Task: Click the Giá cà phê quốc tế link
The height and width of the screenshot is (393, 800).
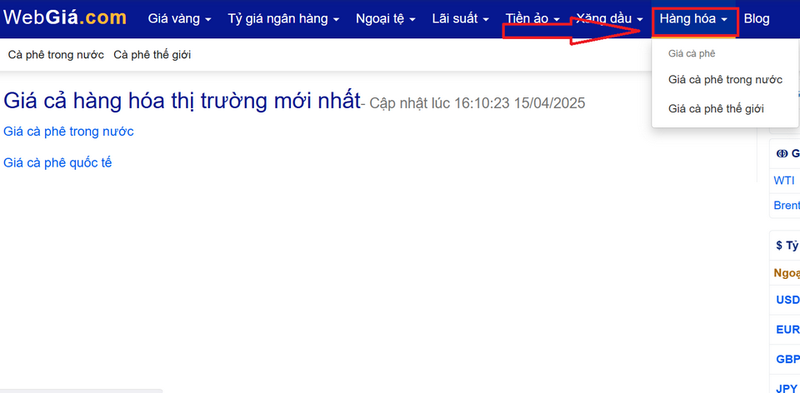Action: [x=57, y=163]
